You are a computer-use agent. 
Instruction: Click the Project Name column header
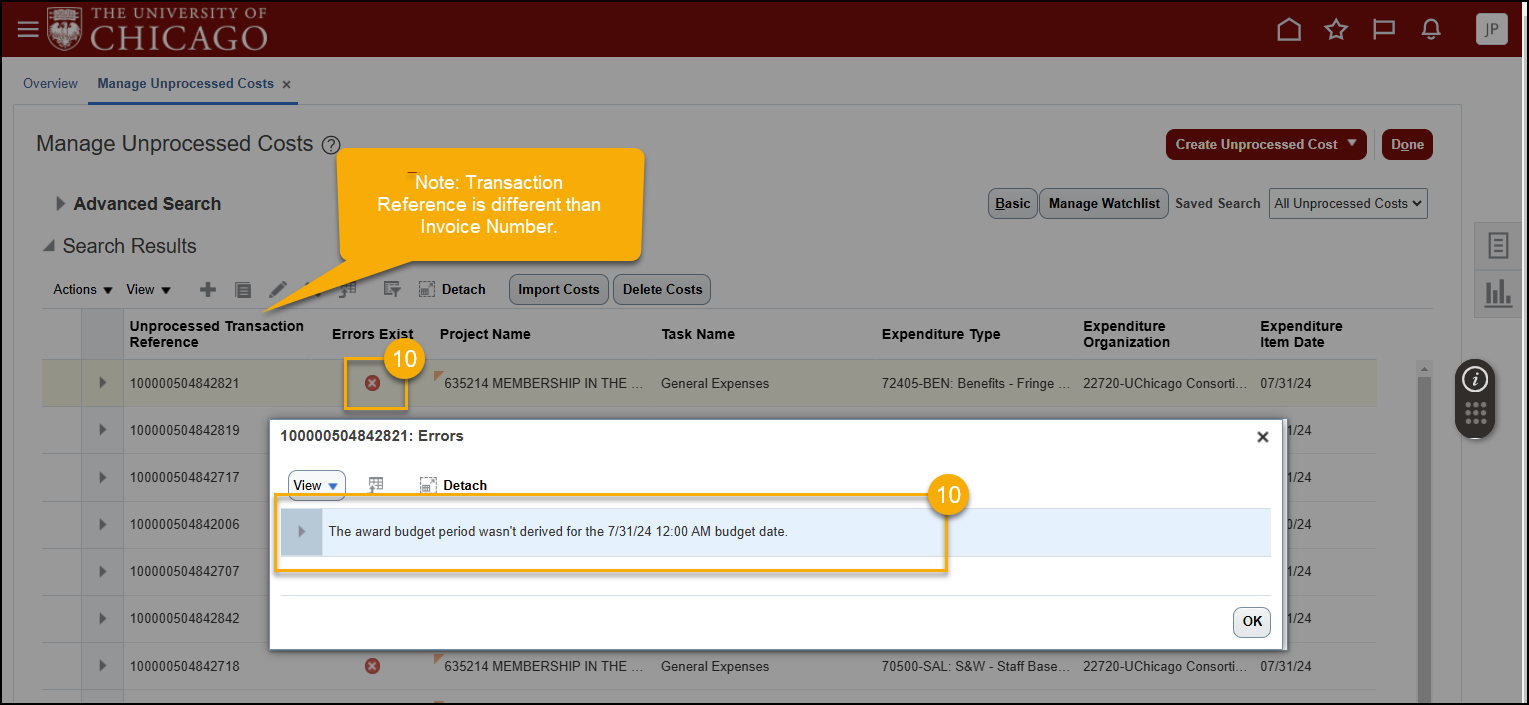coord(485,334)
